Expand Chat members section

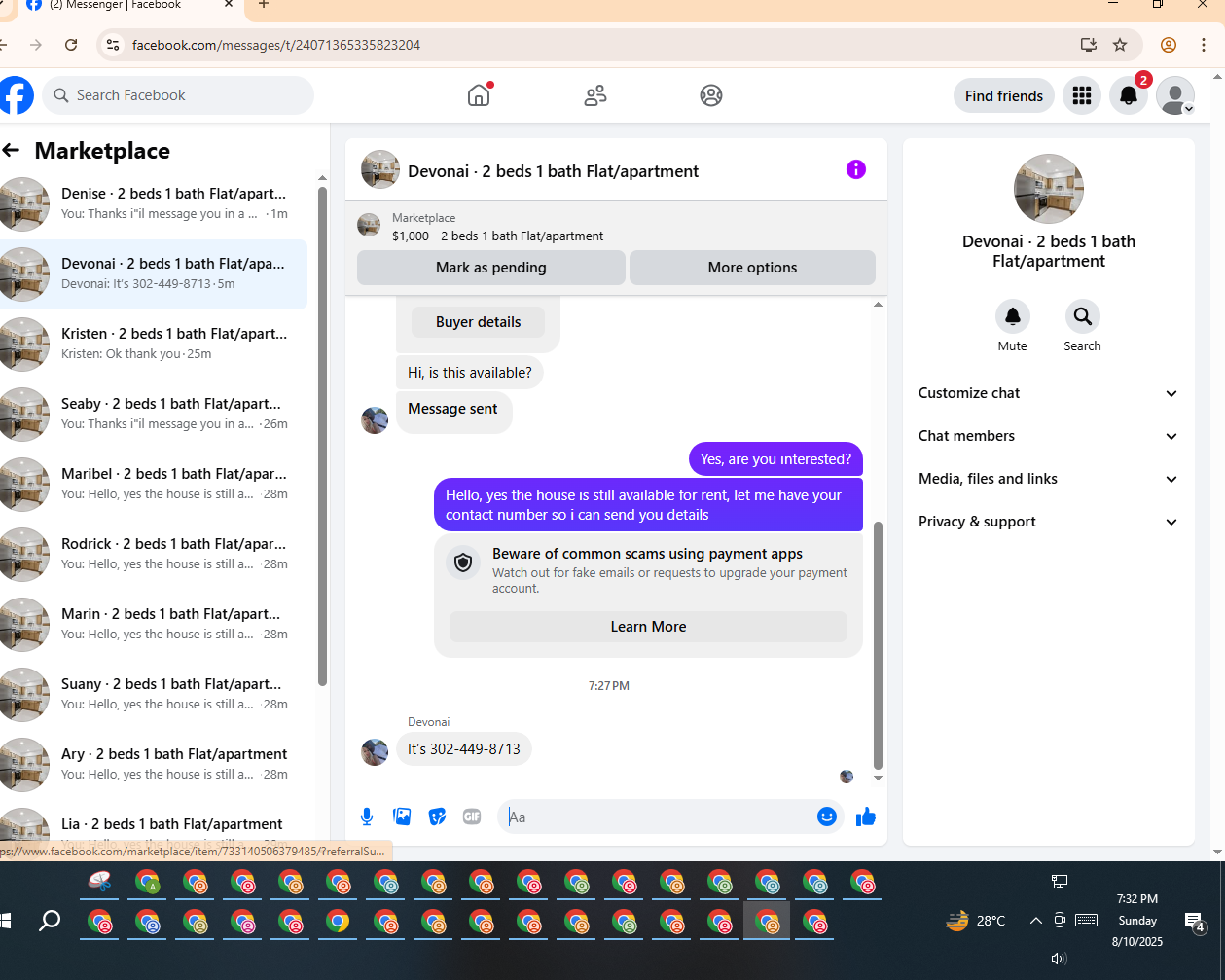[x=1048, y=436]
